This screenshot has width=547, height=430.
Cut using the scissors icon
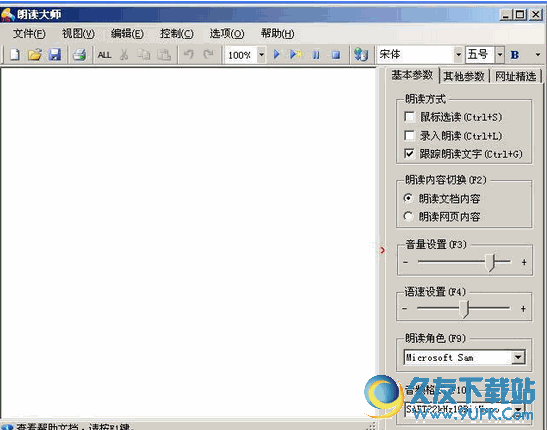click(x=124, y=55)
